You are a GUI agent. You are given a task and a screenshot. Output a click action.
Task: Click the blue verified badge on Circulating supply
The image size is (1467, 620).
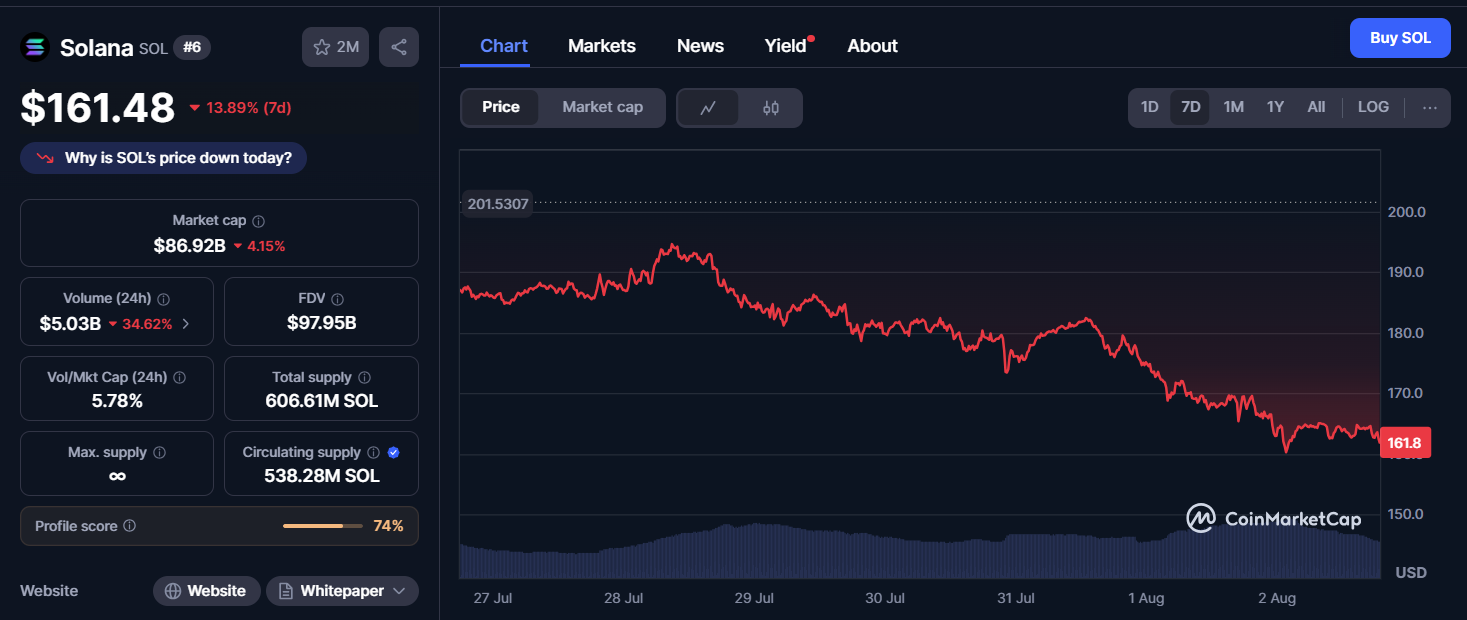tap(394, 453)
